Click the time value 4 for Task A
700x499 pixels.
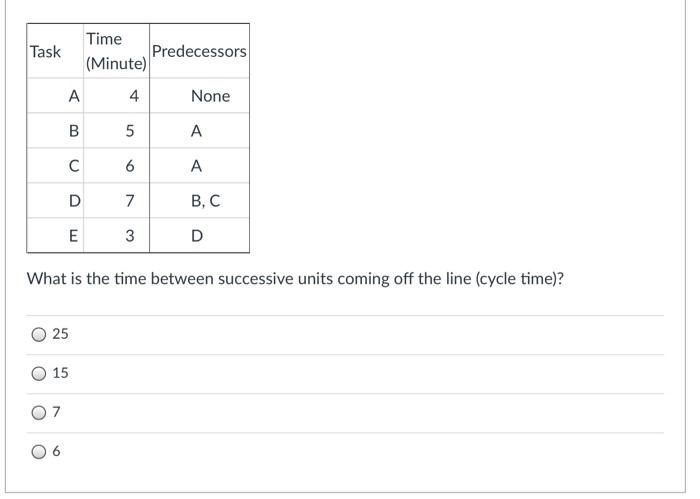(x=134, y=96)
